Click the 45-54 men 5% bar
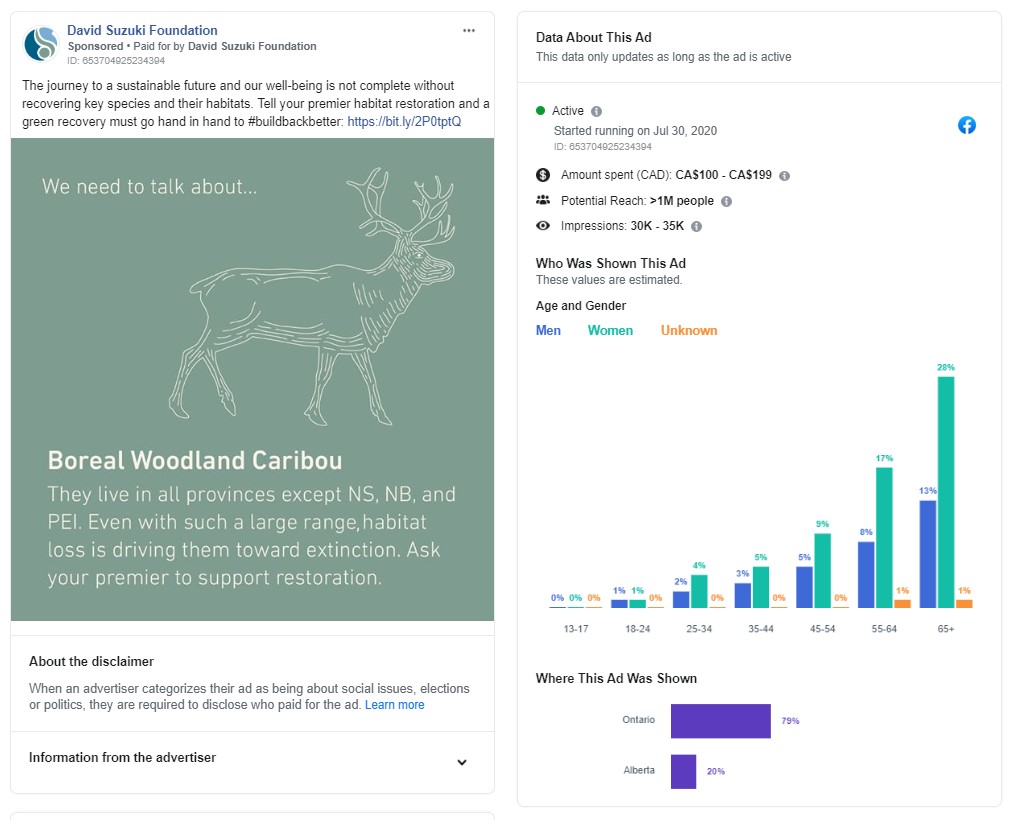Image resolution: width=1016 pixels, height=820 pixels. click(804, 587)
